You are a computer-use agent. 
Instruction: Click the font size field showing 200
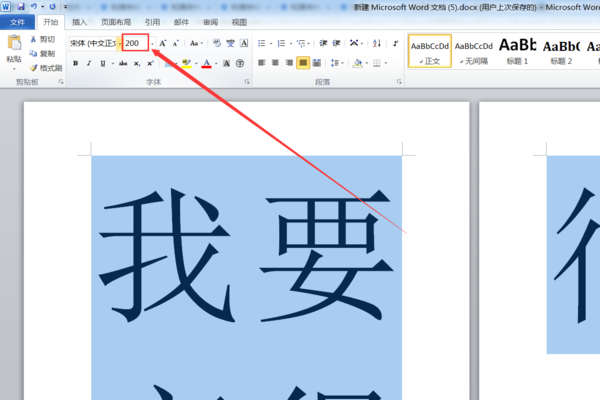coord(135,43)
